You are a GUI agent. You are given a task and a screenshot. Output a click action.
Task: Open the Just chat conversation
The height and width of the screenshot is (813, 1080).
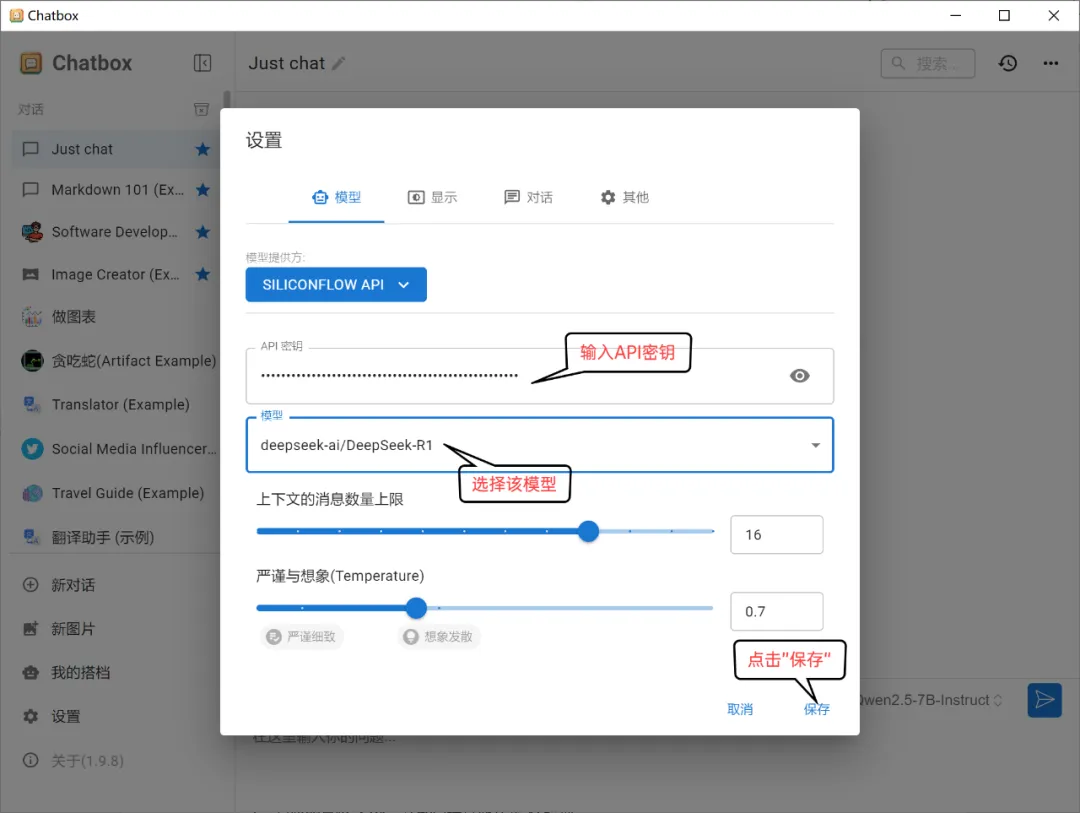tap(114, 150)
